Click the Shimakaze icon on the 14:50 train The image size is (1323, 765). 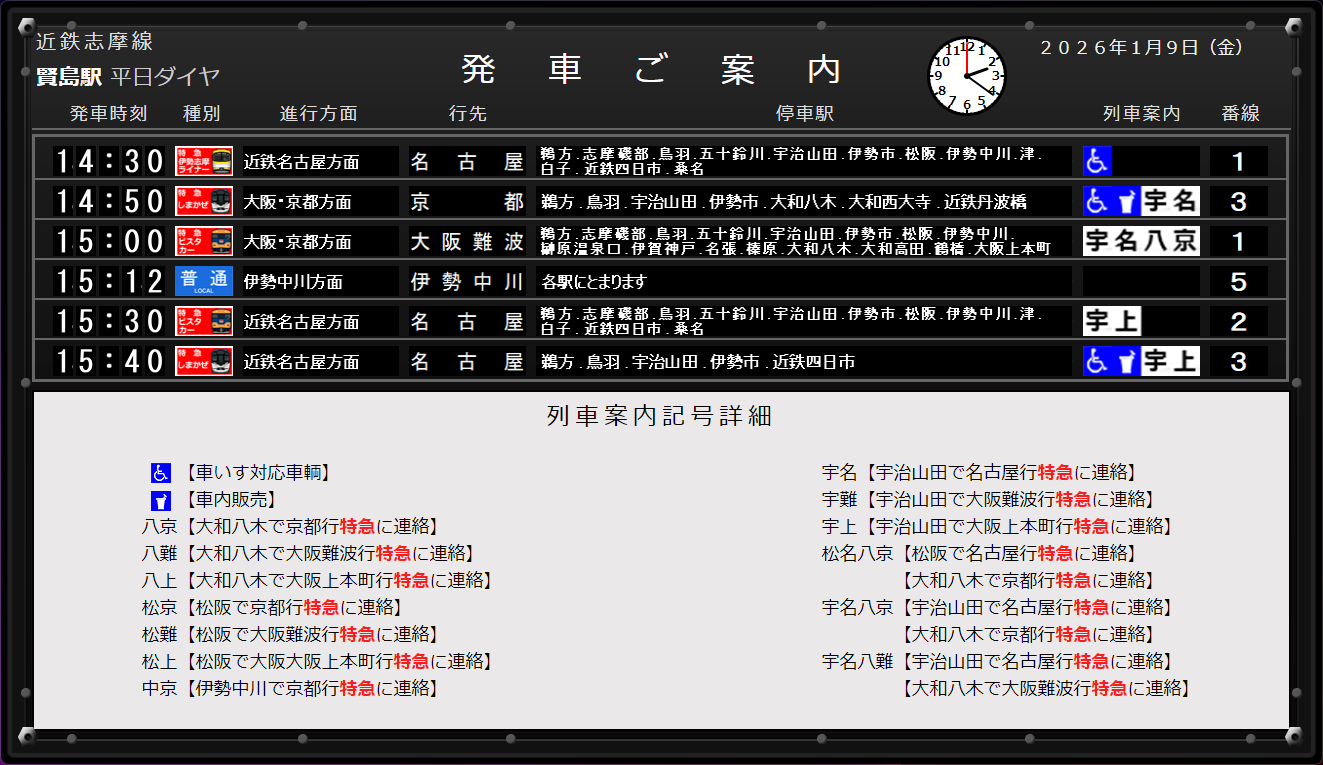click(204, 201)
